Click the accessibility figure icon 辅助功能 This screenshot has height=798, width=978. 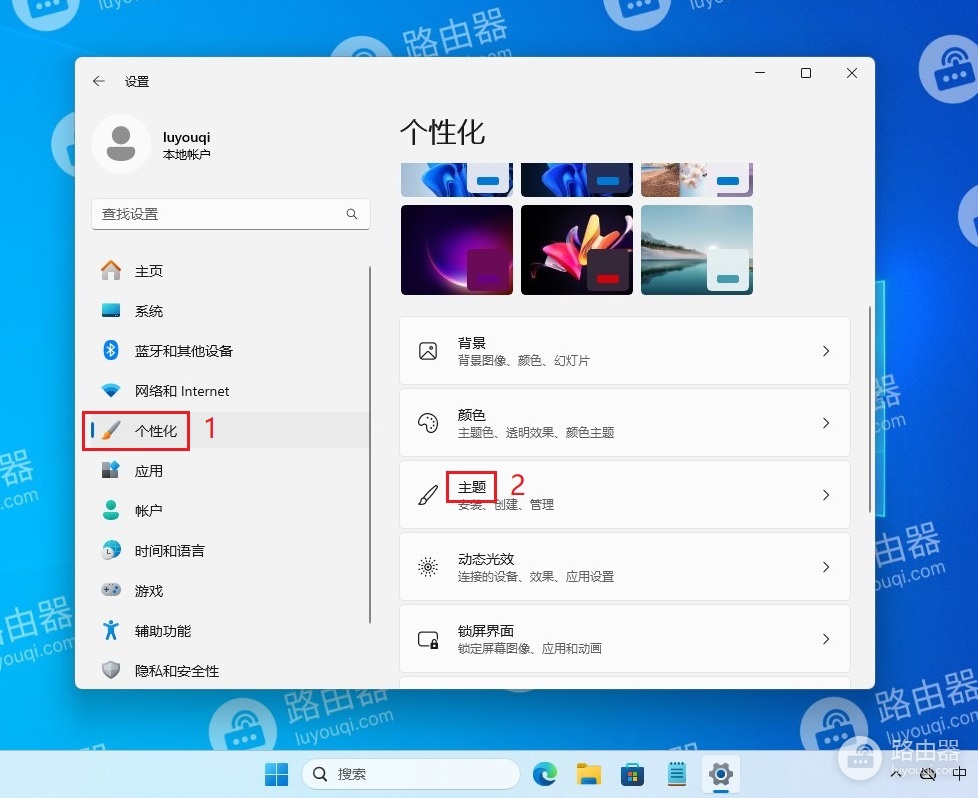click(111, 630)
